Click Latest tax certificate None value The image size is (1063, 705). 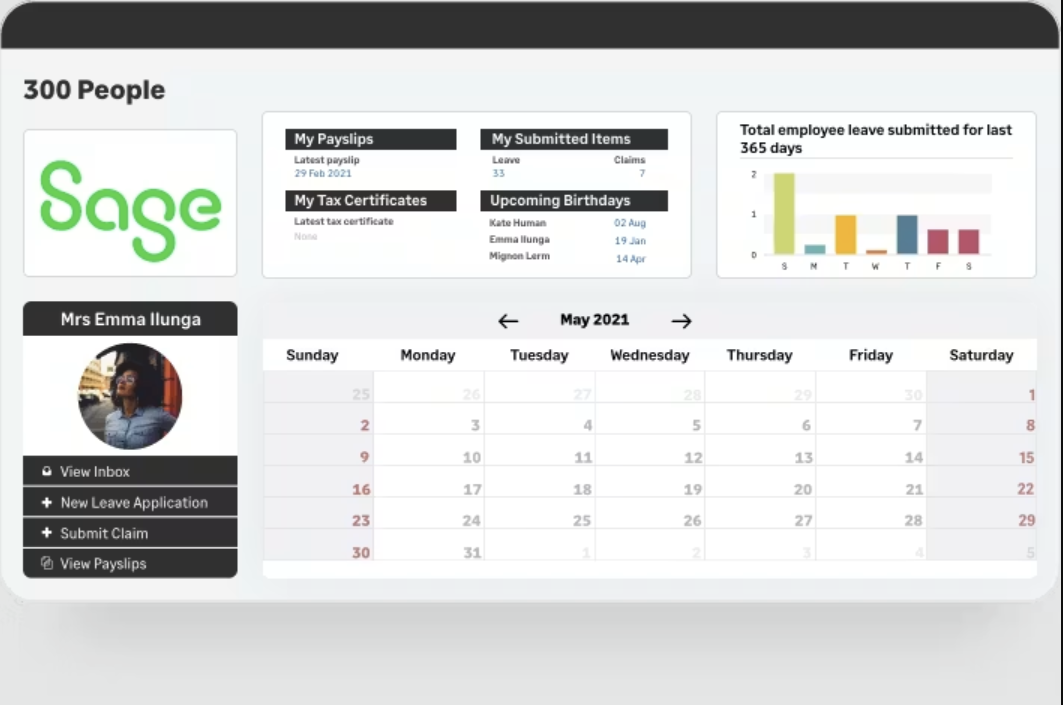point(305,237)
